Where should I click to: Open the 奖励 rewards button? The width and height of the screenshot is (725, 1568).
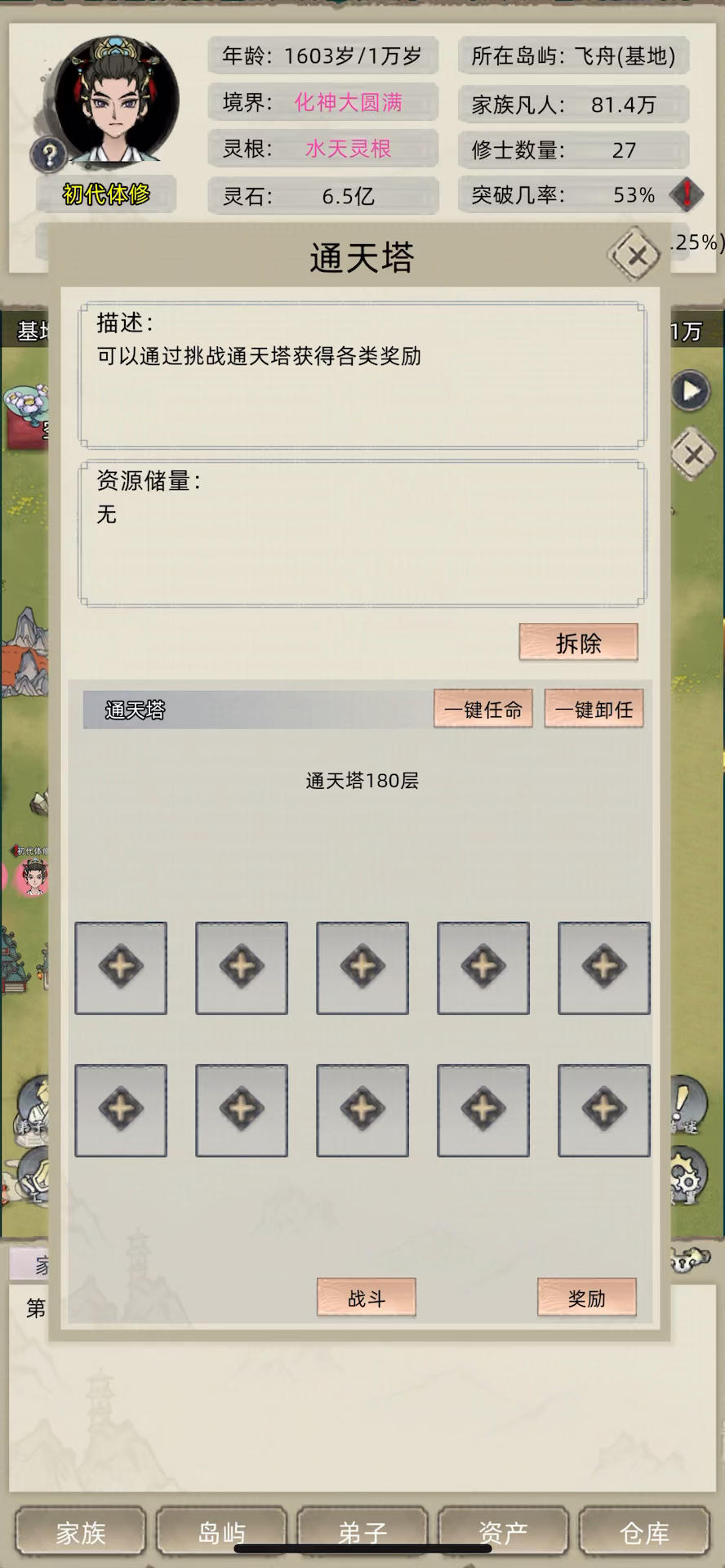point(587,1297)
